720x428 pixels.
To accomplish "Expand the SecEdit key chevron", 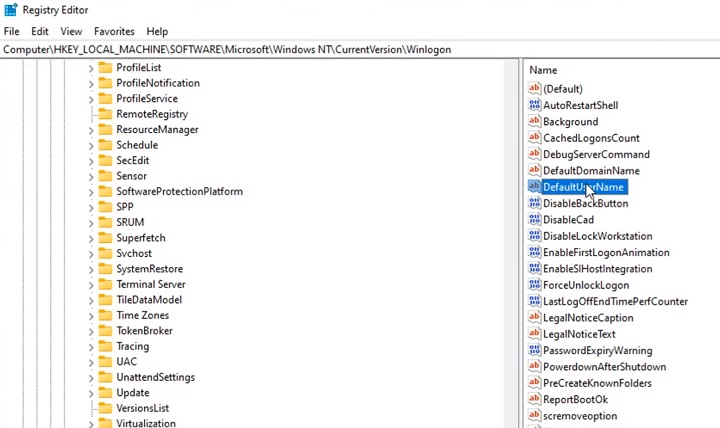I will click(x=91, y=161).
